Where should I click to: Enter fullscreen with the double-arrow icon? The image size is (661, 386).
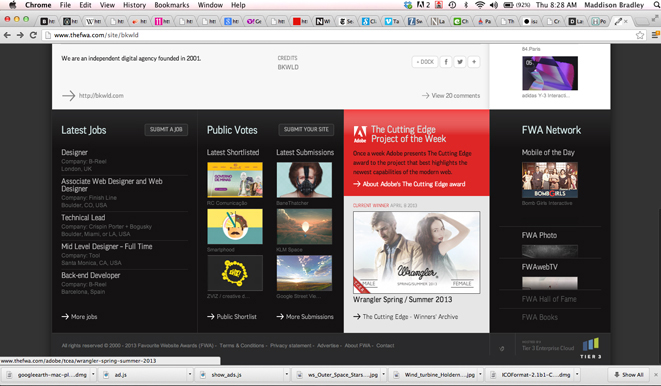pyautogui.click(x=655, y=18)
